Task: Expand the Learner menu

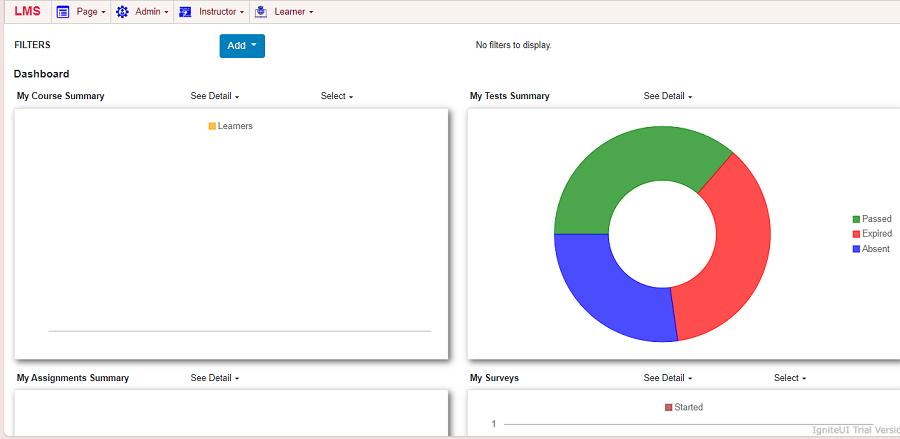Action: coord(293,12)
